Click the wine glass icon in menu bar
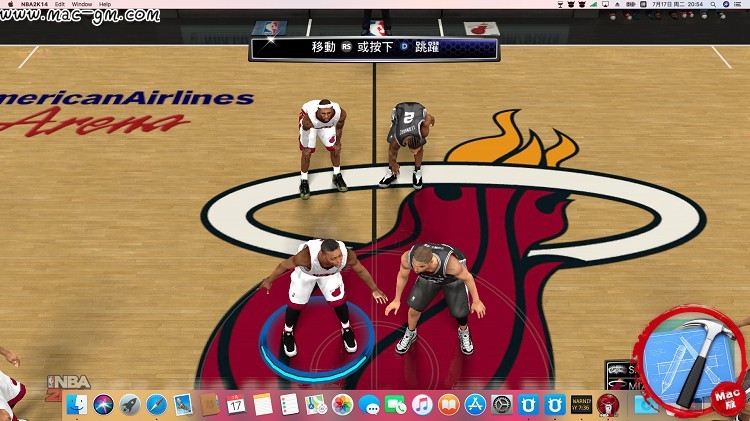The width and height of the screenshot is (750, 421). click(x=560, y=4)
